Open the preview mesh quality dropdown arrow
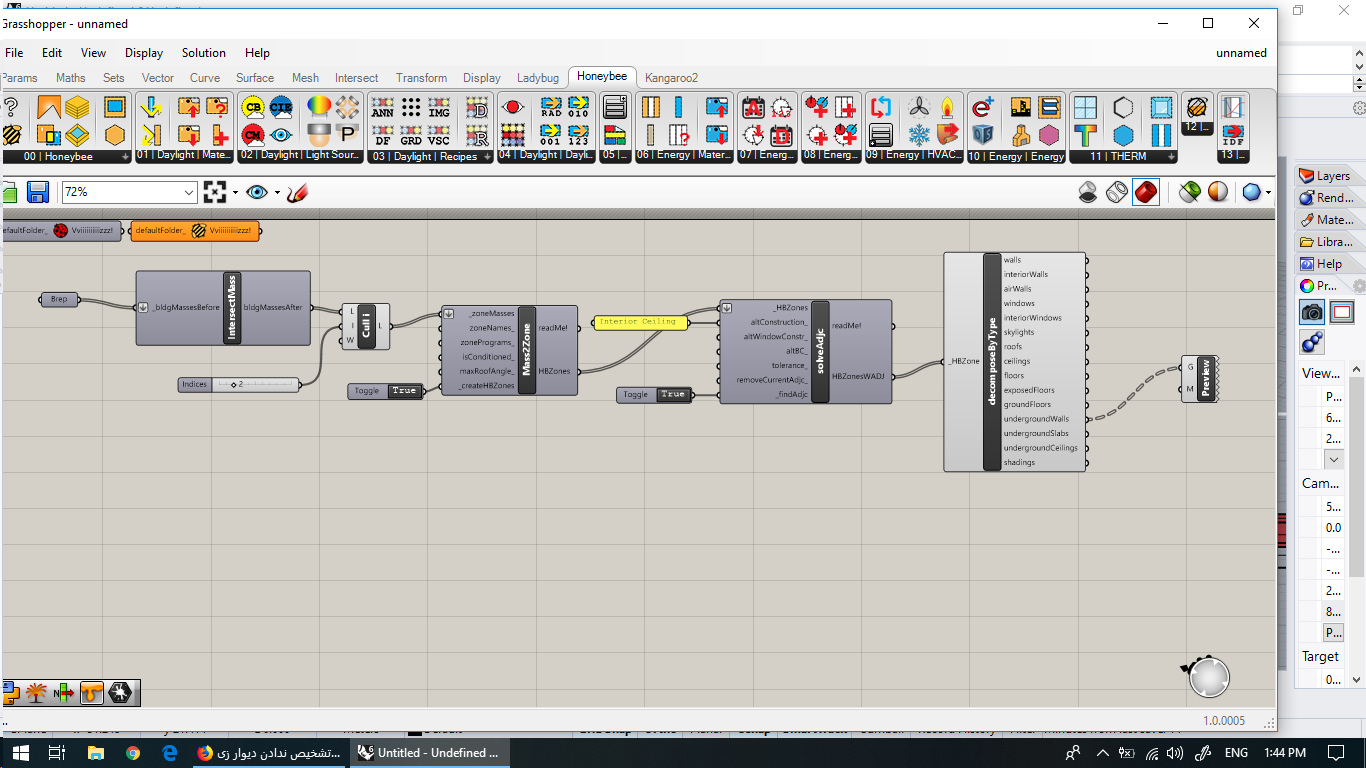The image size is (1366, 768). tap(1268, 193)
